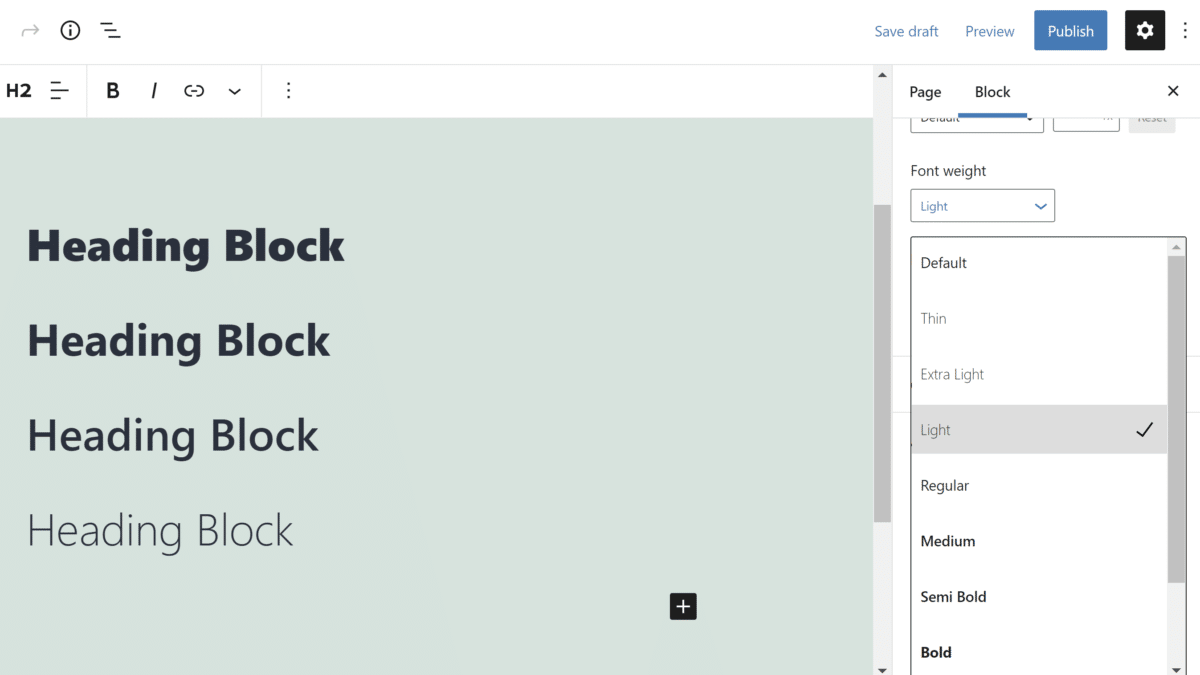1200x675 pixels.
Task: Switch to the Page tab
Action: pyautogui.click(x=925, y=92)
